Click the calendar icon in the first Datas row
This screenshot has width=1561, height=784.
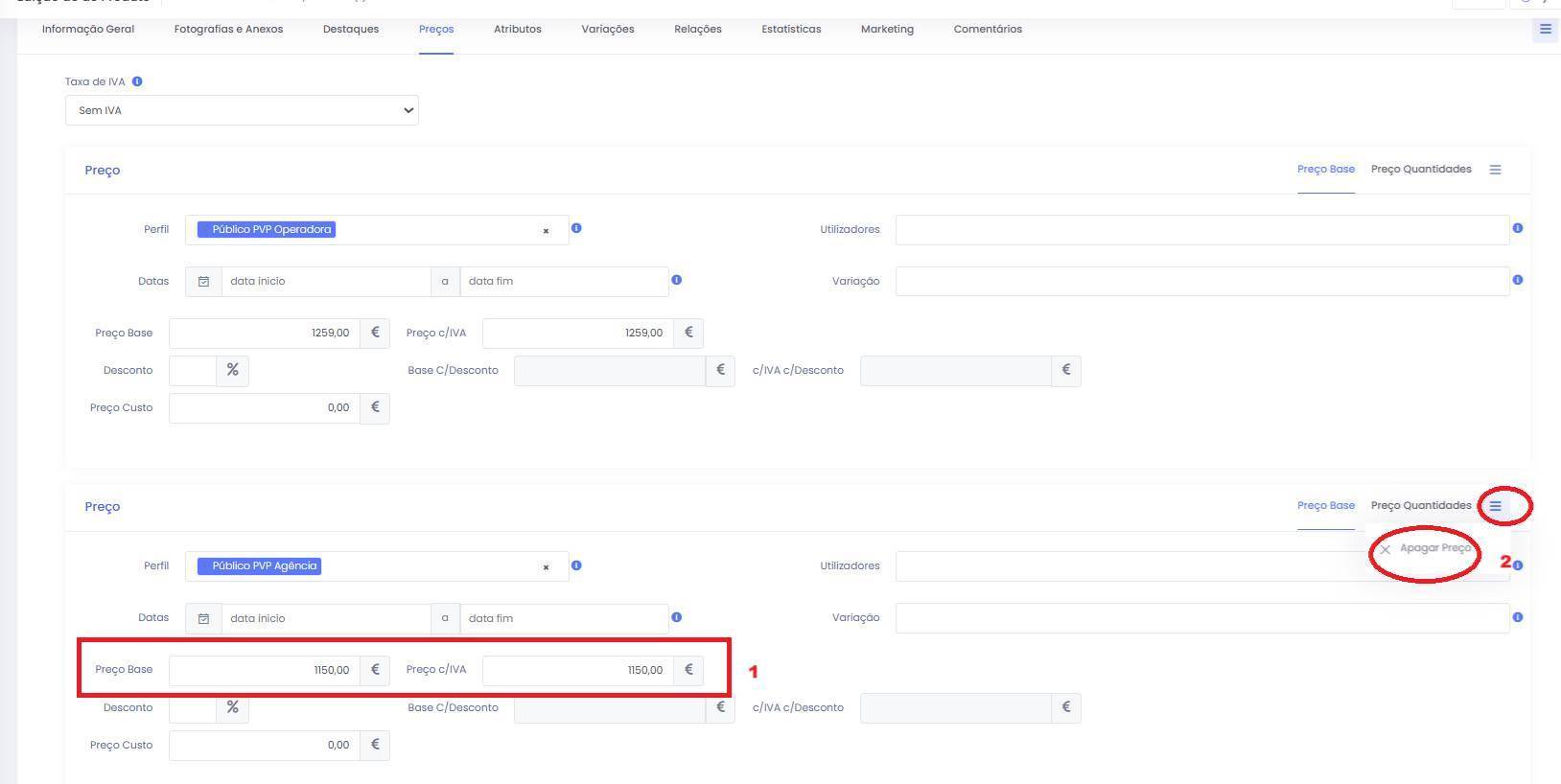[203, 282]
